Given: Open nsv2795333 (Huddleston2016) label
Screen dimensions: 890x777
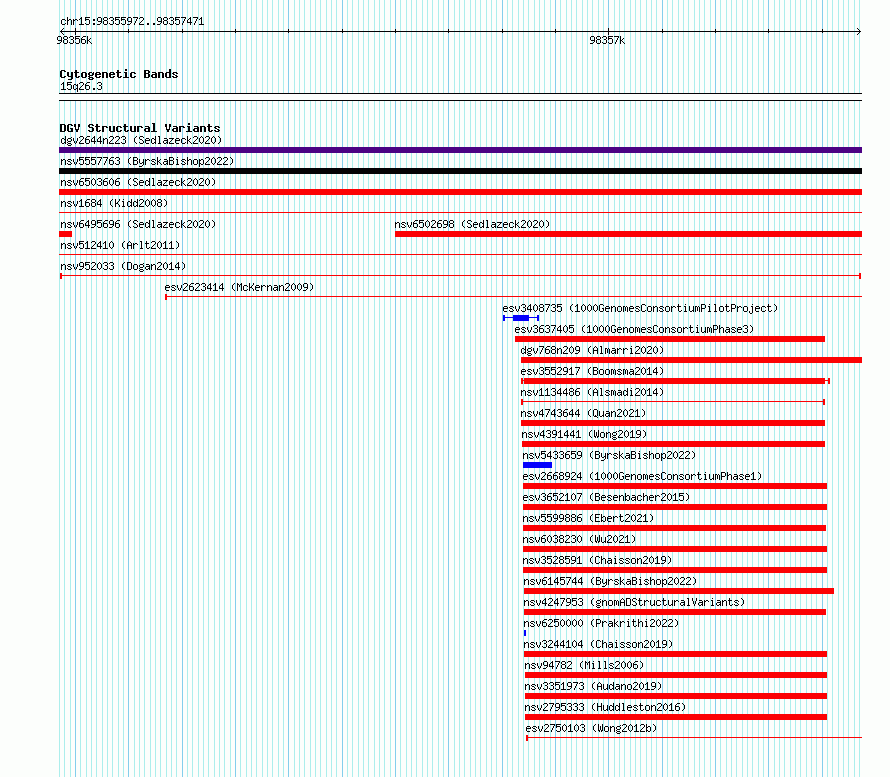Looking at the screenshot, I should 605,707.
